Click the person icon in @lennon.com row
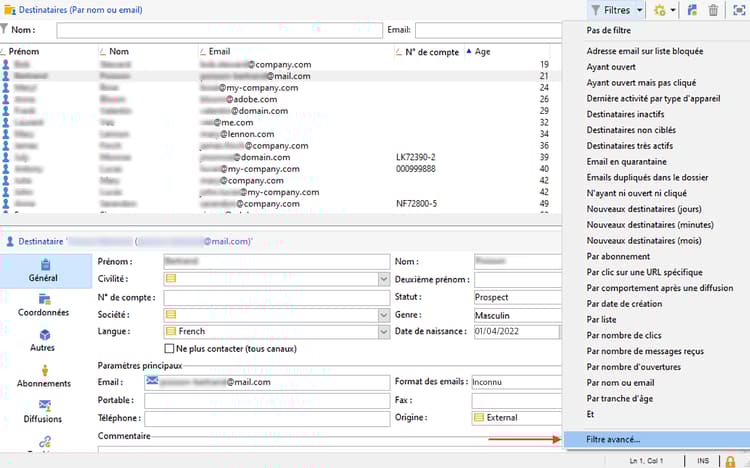The height and width of the screenshot is (468, 750). (5, 134)
